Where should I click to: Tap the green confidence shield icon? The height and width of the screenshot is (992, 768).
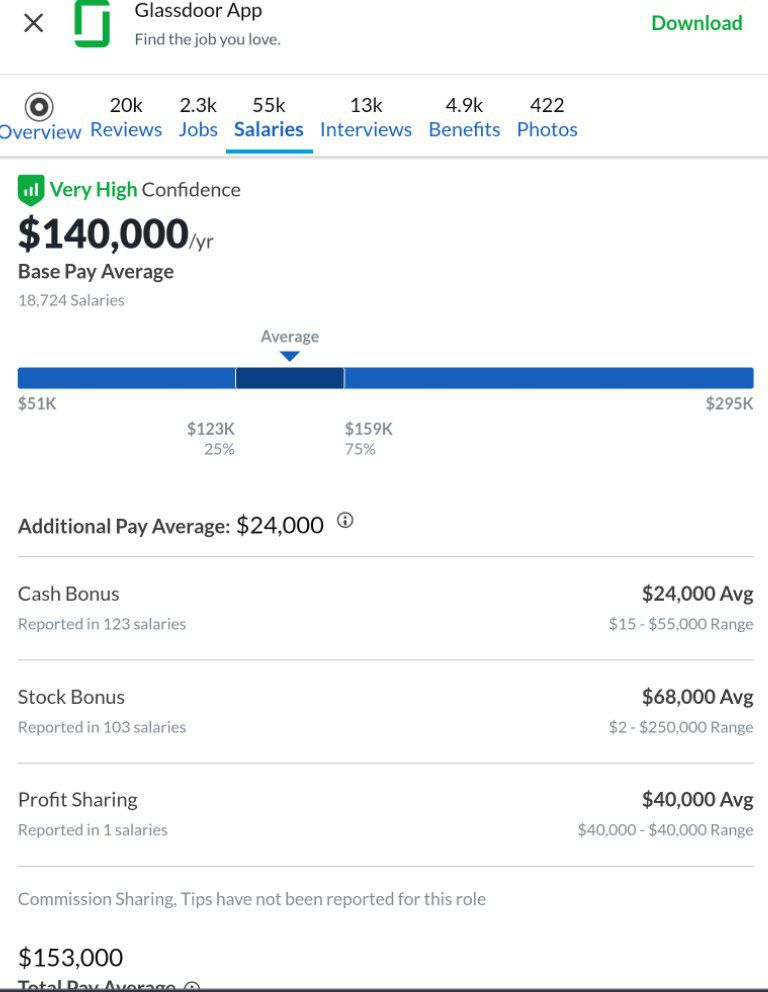click(x=31, y=190)
